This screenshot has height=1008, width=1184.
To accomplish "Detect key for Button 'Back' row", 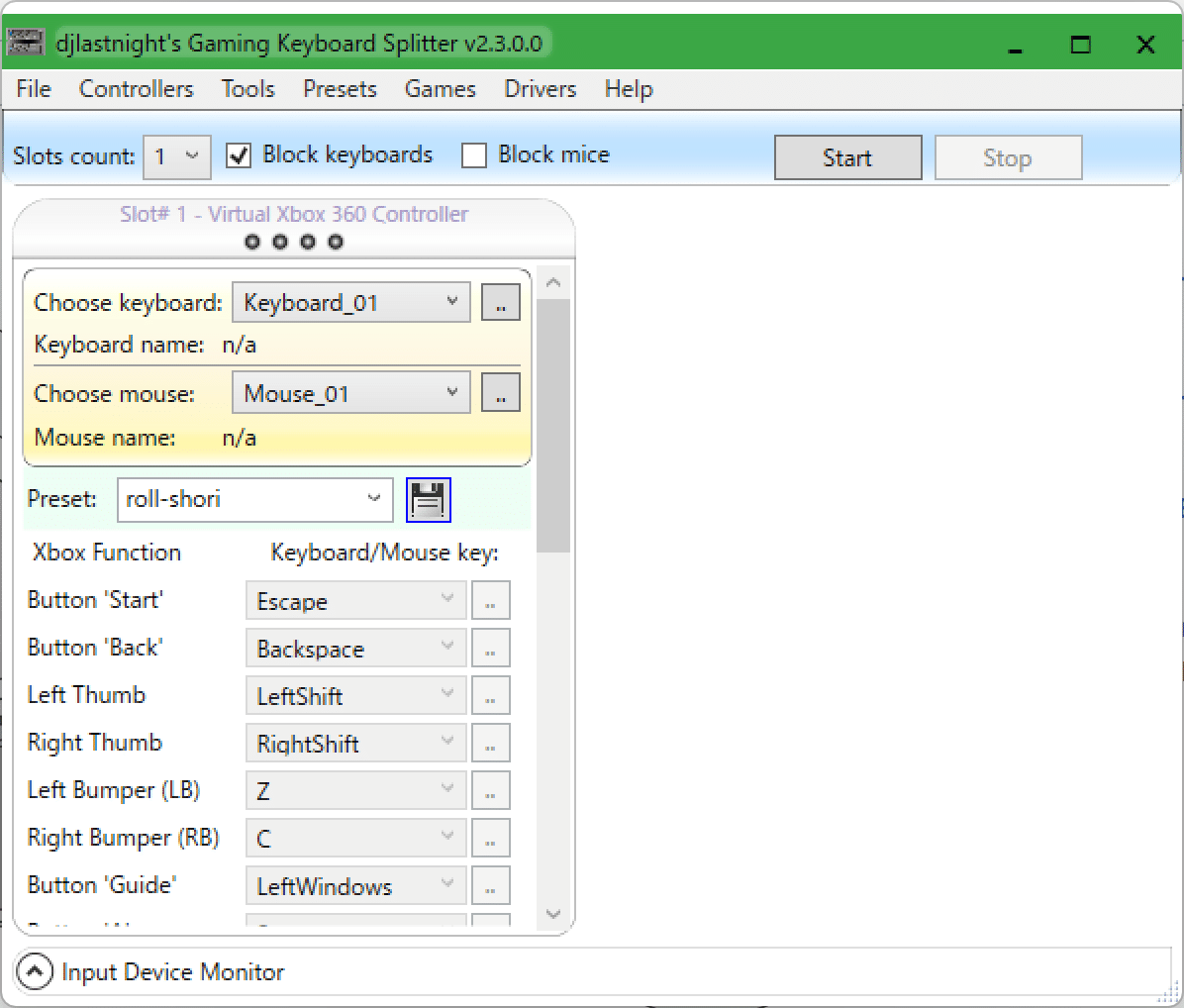I will pos(491,649).
